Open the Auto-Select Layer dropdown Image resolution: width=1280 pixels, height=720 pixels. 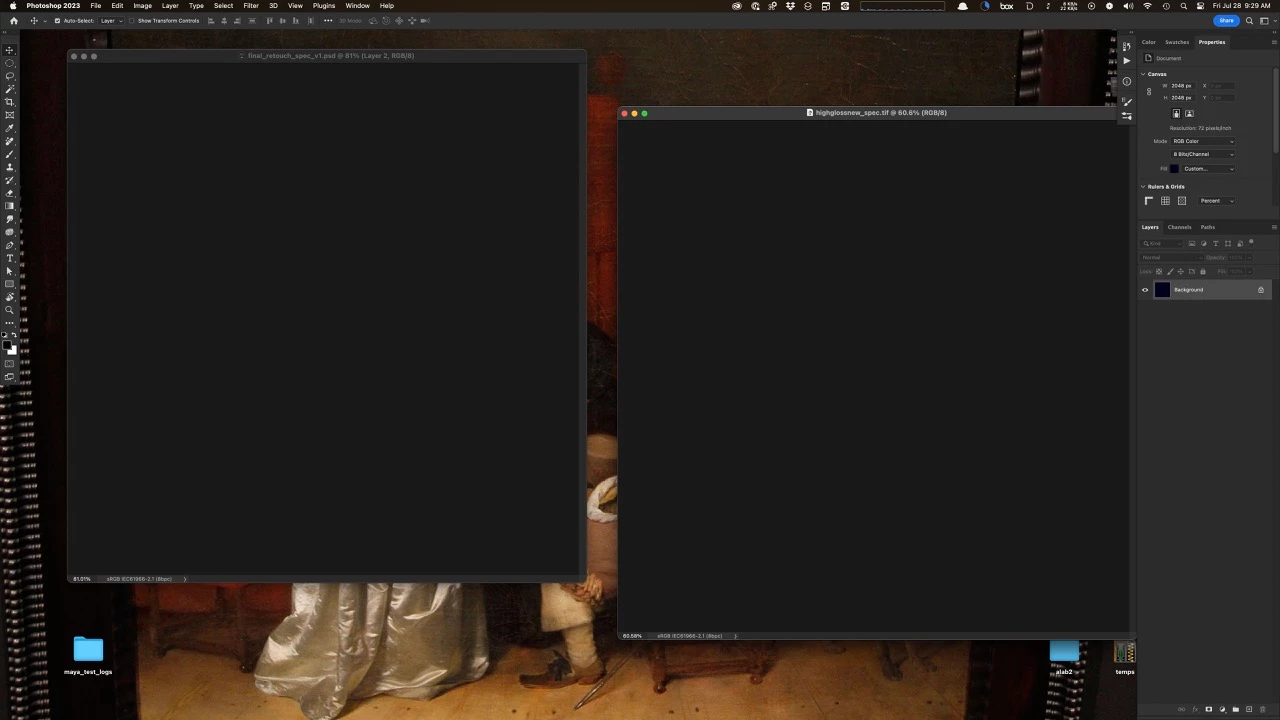click(110, 20)
